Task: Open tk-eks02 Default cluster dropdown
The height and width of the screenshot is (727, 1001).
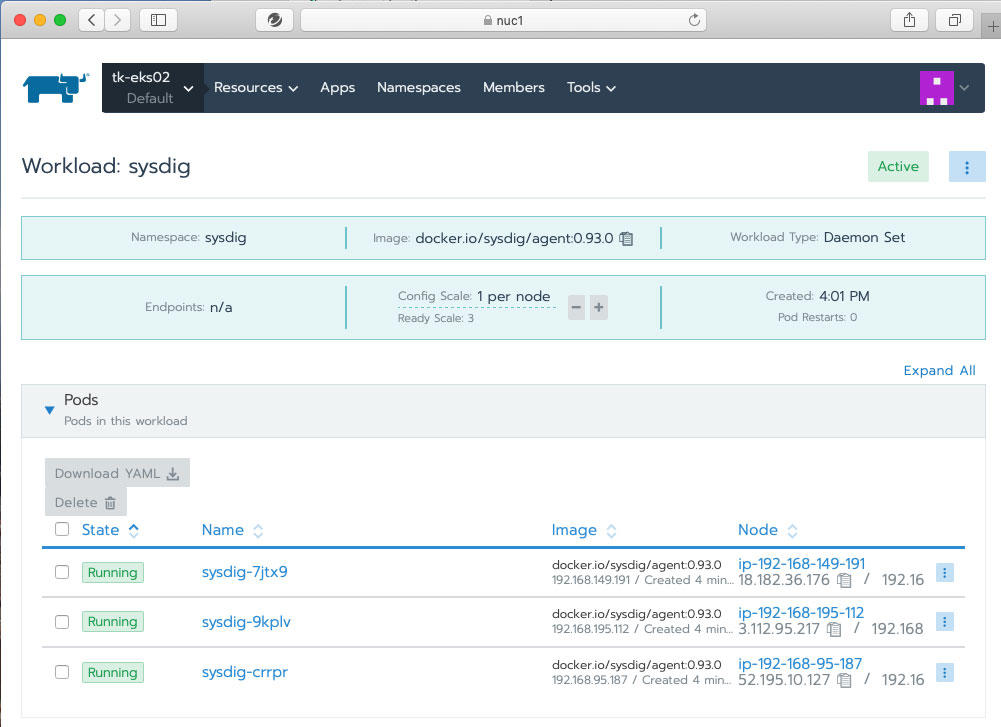Action: (153, 88)
